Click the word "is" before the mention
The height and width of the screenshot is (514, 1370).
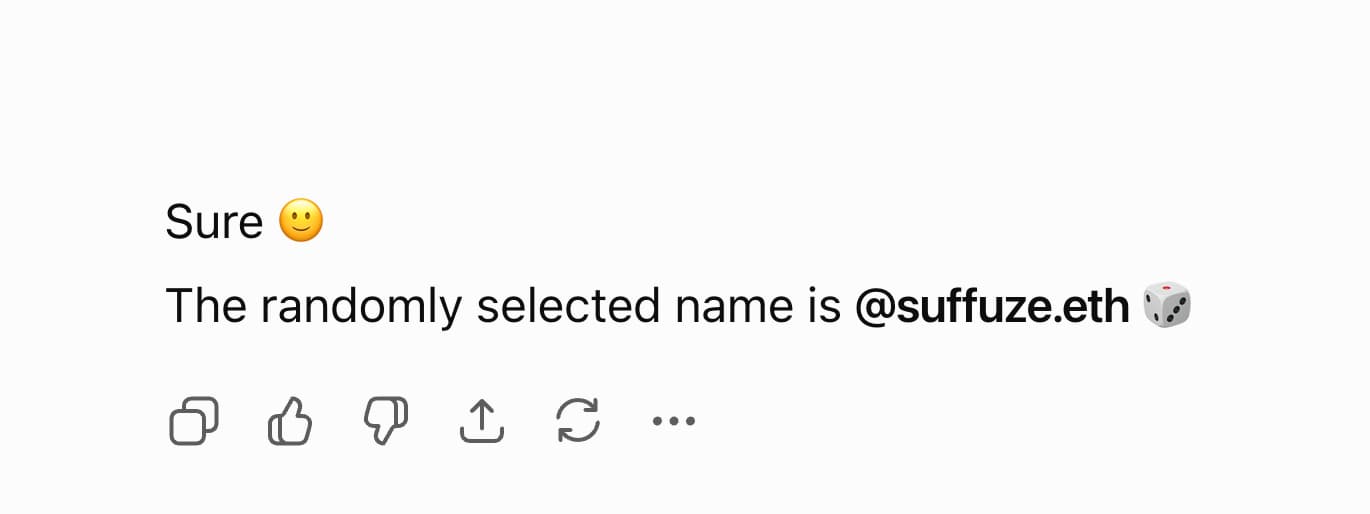coord(821,306)
